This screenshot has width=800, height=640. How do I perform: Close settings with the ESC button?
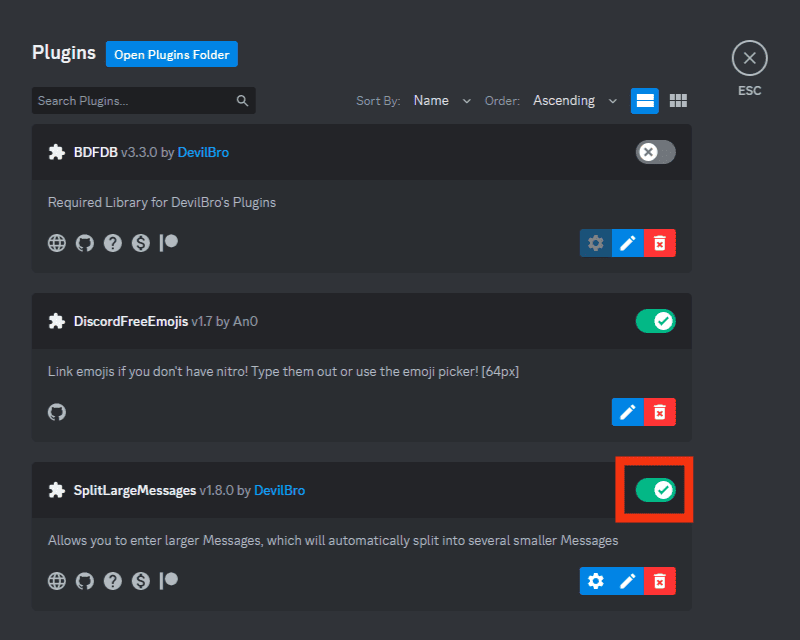(749, 58)
